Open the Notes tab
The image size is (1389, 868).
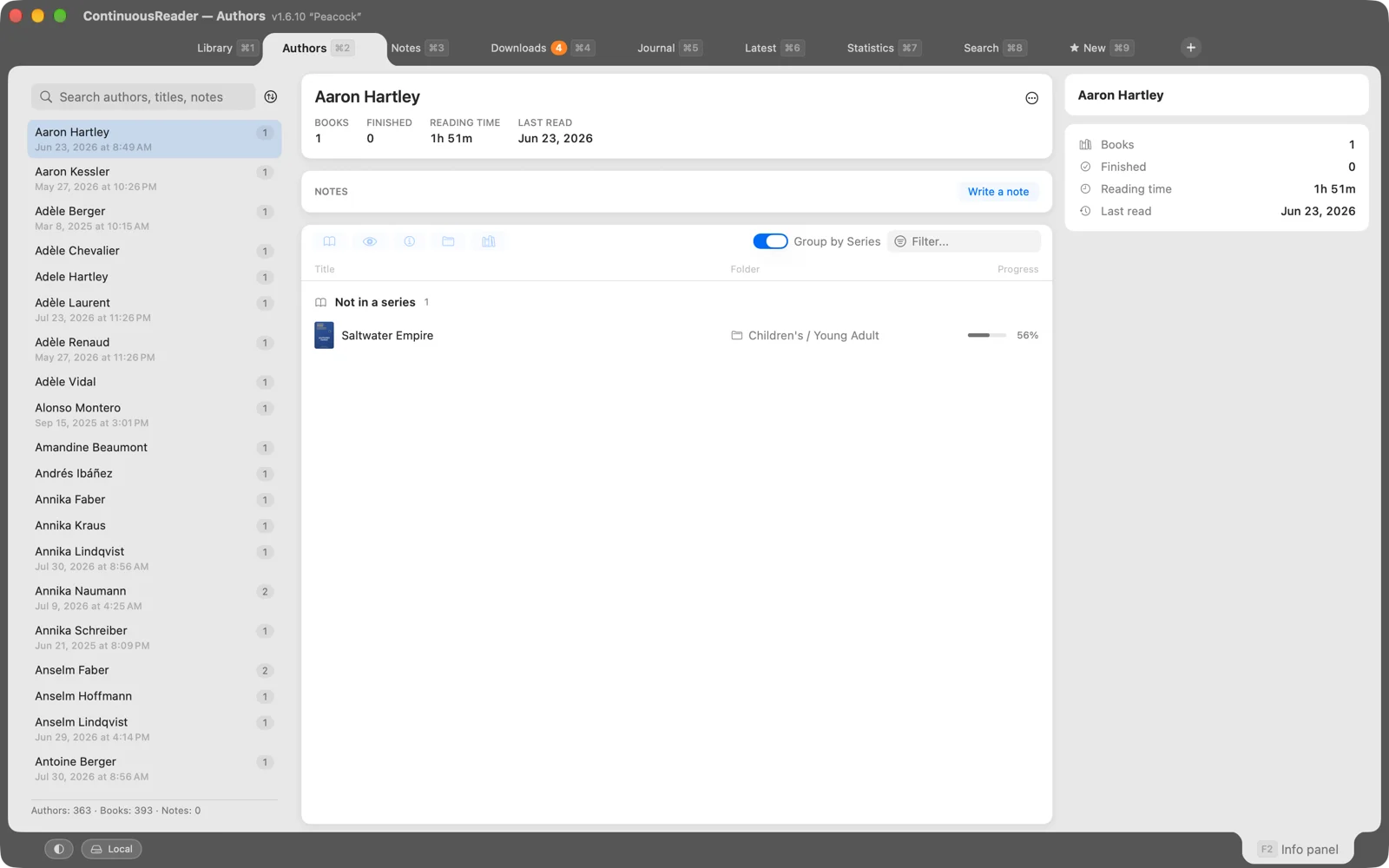coord(418,48)
